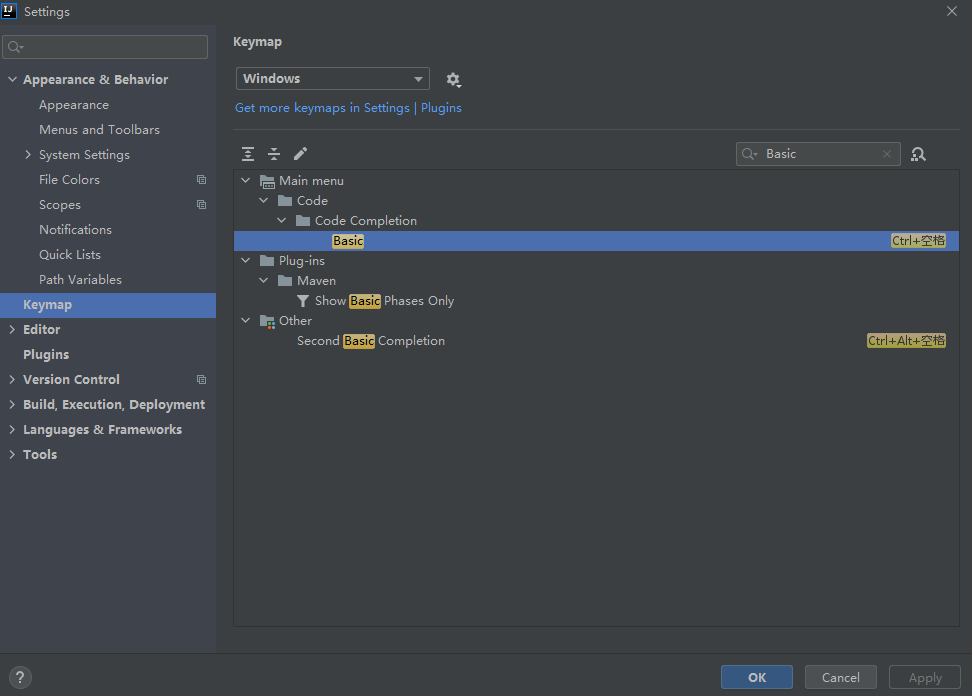
Task: Open the File Colors settings page
Action: [69, 180]
